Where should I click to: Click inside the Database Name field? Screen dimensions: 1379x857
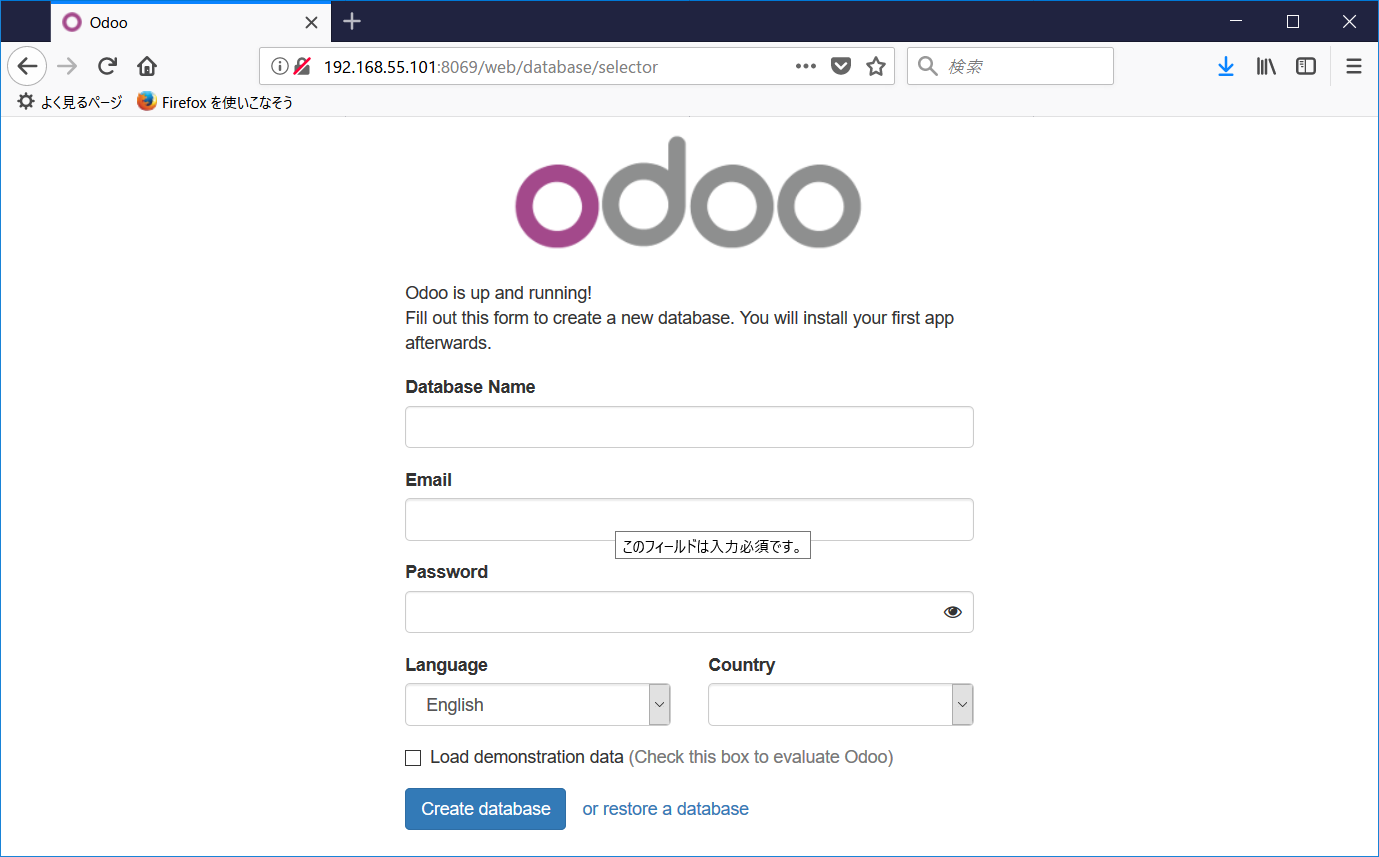689,427
